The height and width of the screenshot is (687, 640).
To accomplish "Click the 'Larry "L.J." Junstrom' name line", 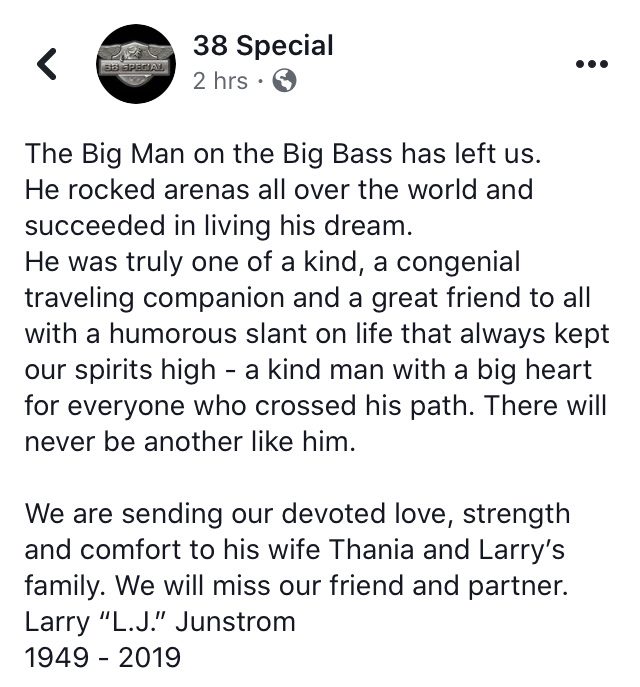I will 160,622.
